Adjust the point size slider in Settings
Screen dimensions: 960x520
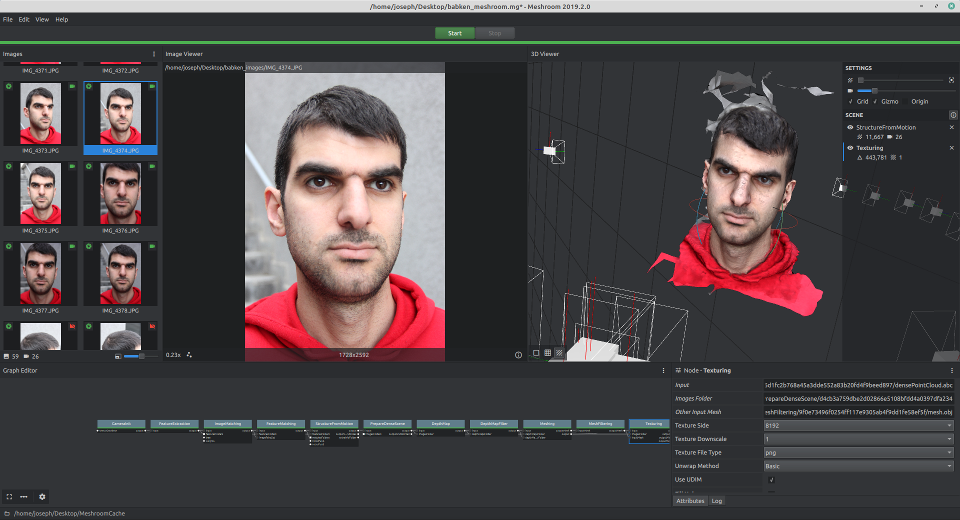(x=901, y=80)
